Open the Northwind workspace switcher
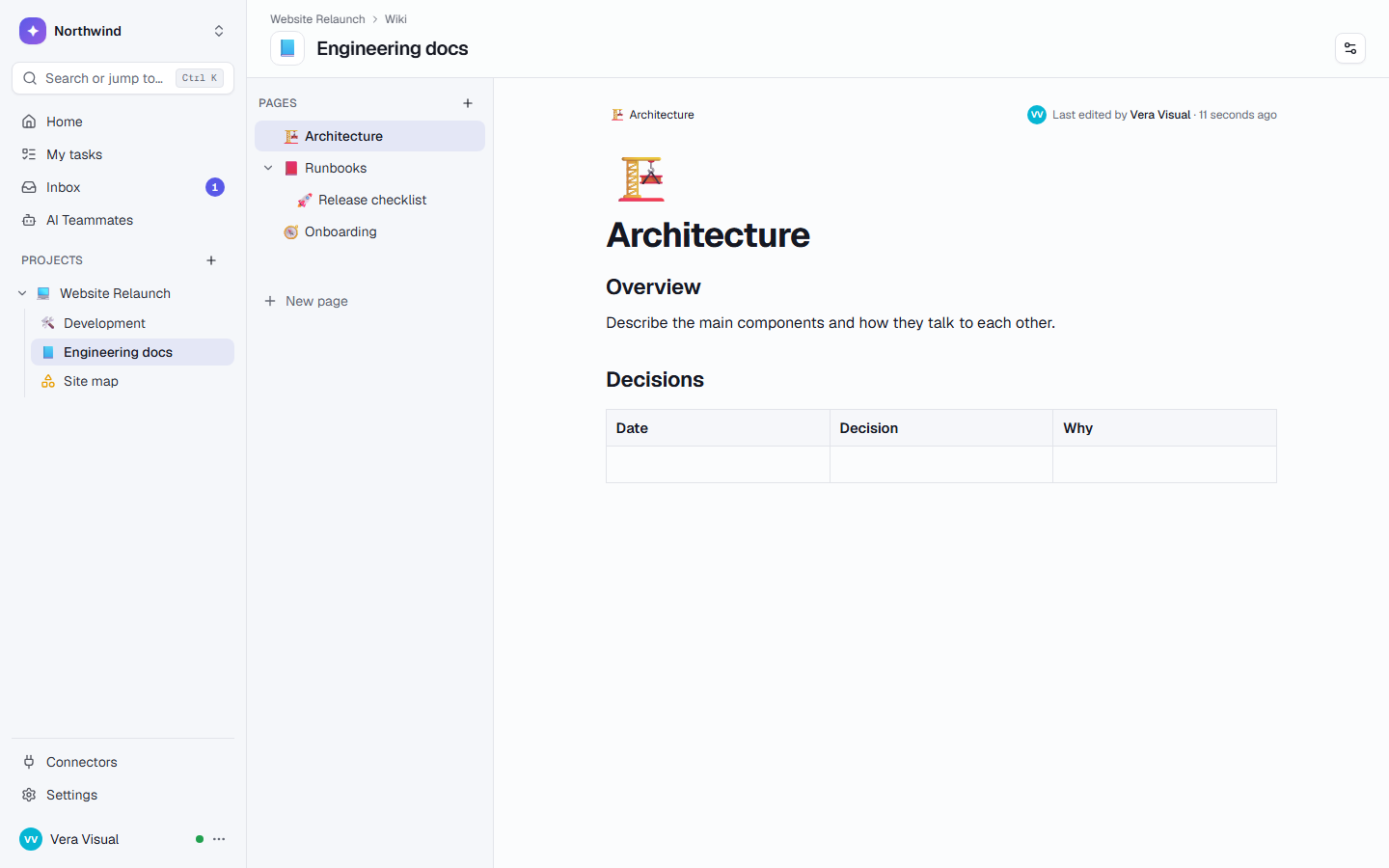 [123, 31]
